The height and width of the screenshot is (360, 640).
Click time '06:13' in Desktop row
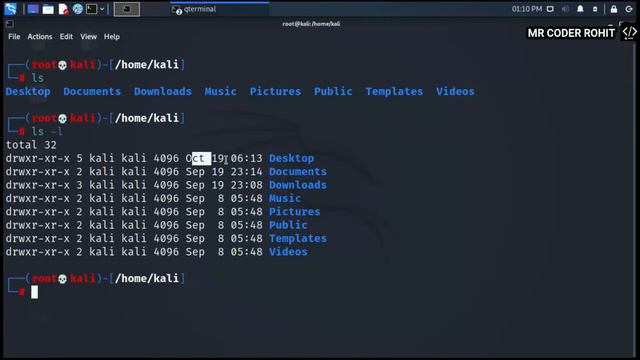pyautogui.click(x=247, y=158)
